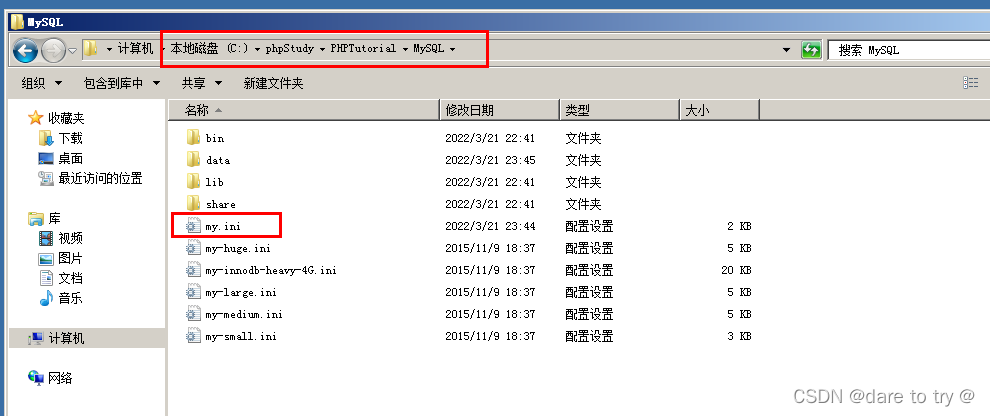Open the 音乐 library

[71, 298]
